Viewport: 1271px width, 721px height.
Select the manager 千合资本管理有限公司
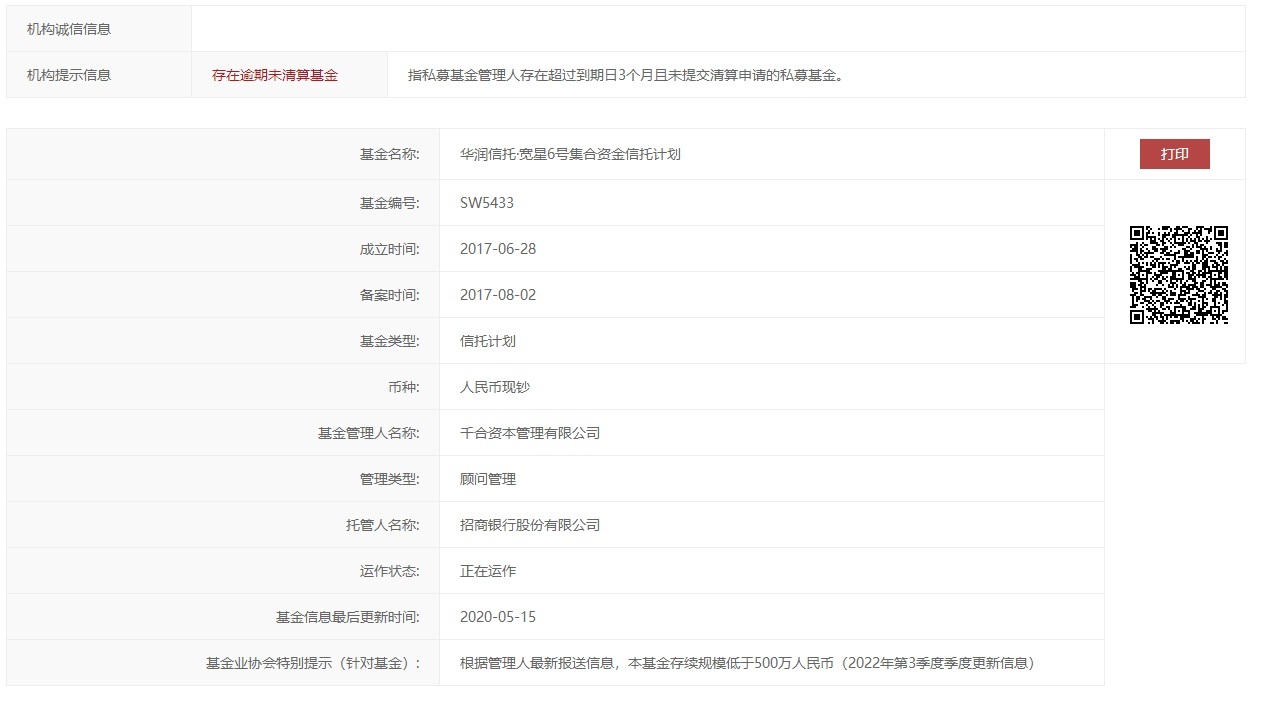click(530, 432)
